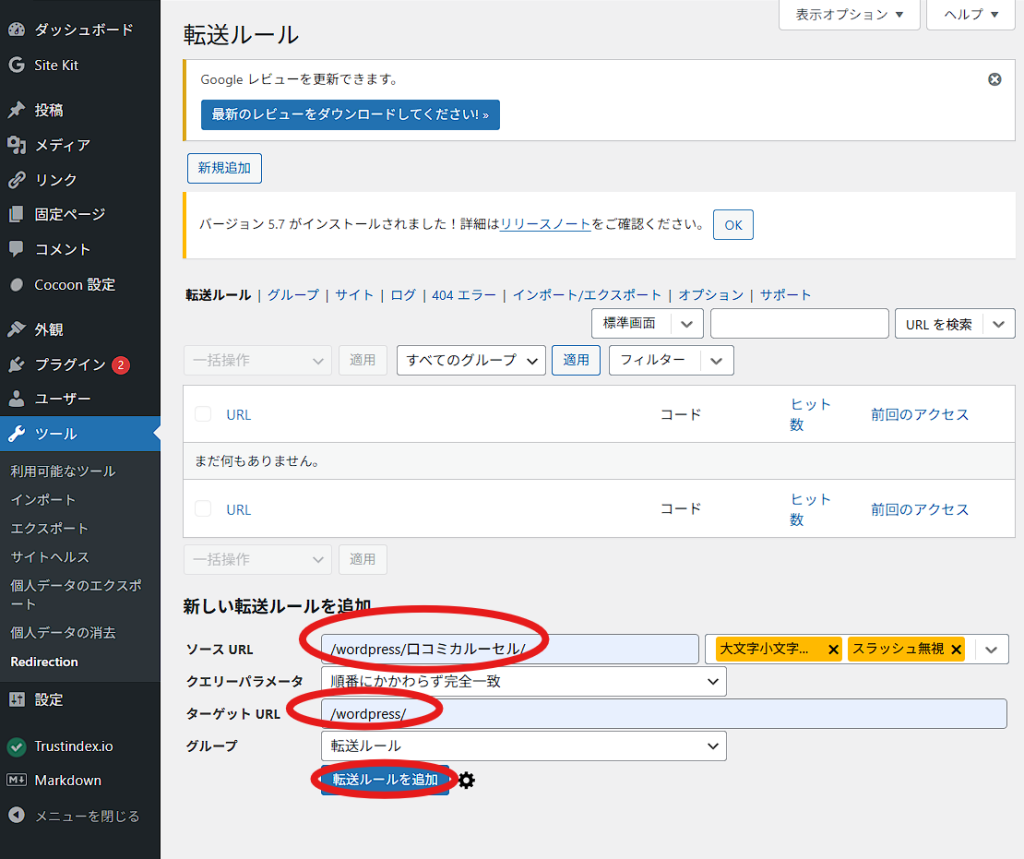Image resolution: width=1024 pixels, height=859 pixels.
Task: Open the オプション tab
Action: [x=711, y=295]
